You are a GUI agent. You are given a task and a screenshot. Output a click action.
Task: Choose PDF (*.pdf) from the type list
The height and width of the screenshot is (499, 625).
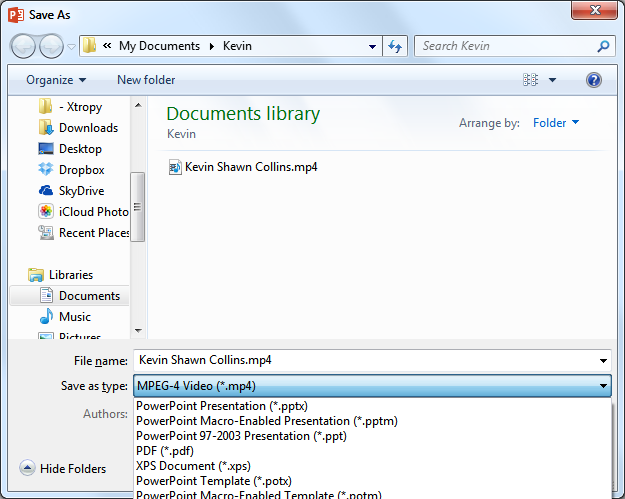click(x=165, y=451)
